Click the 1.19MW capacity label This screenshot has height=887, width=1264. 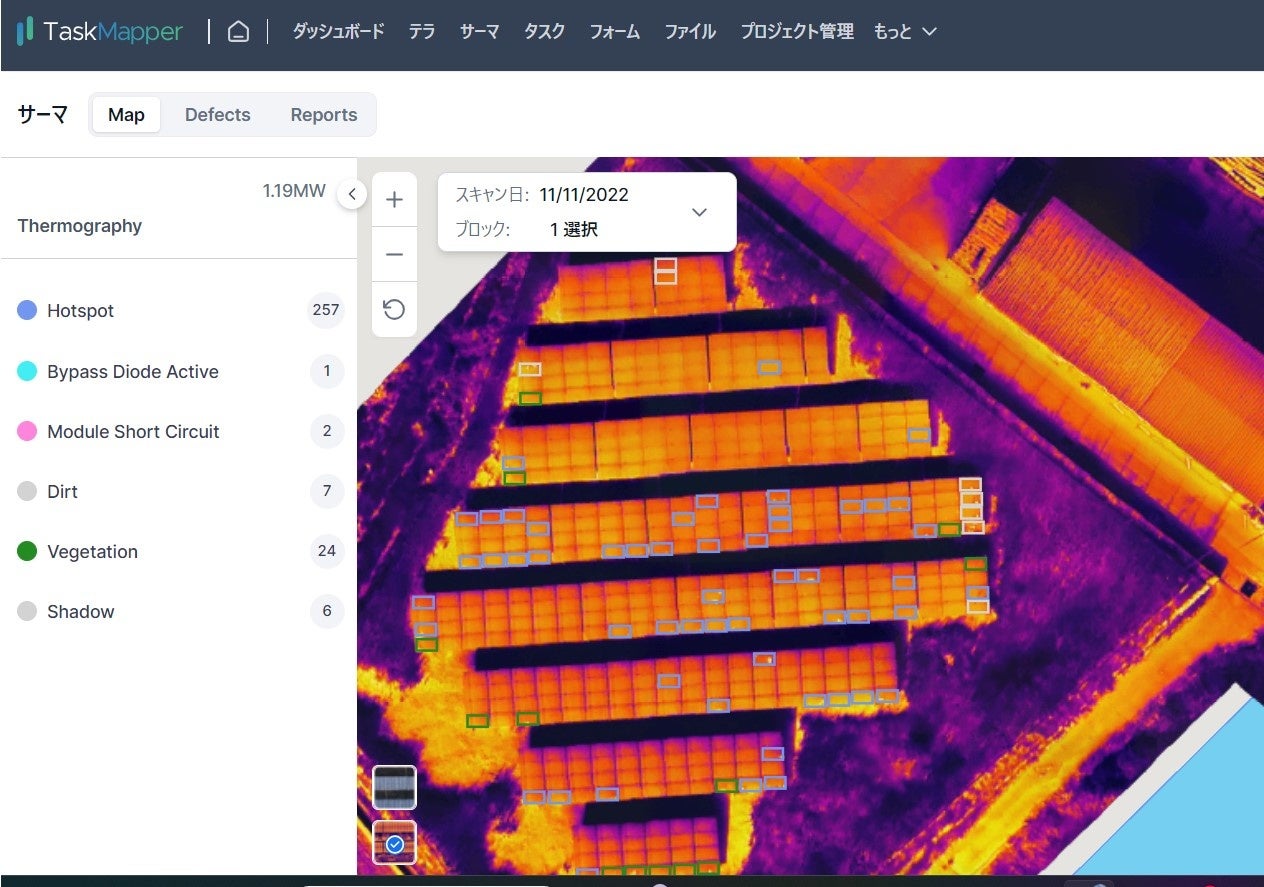click(x=294, y=190)
